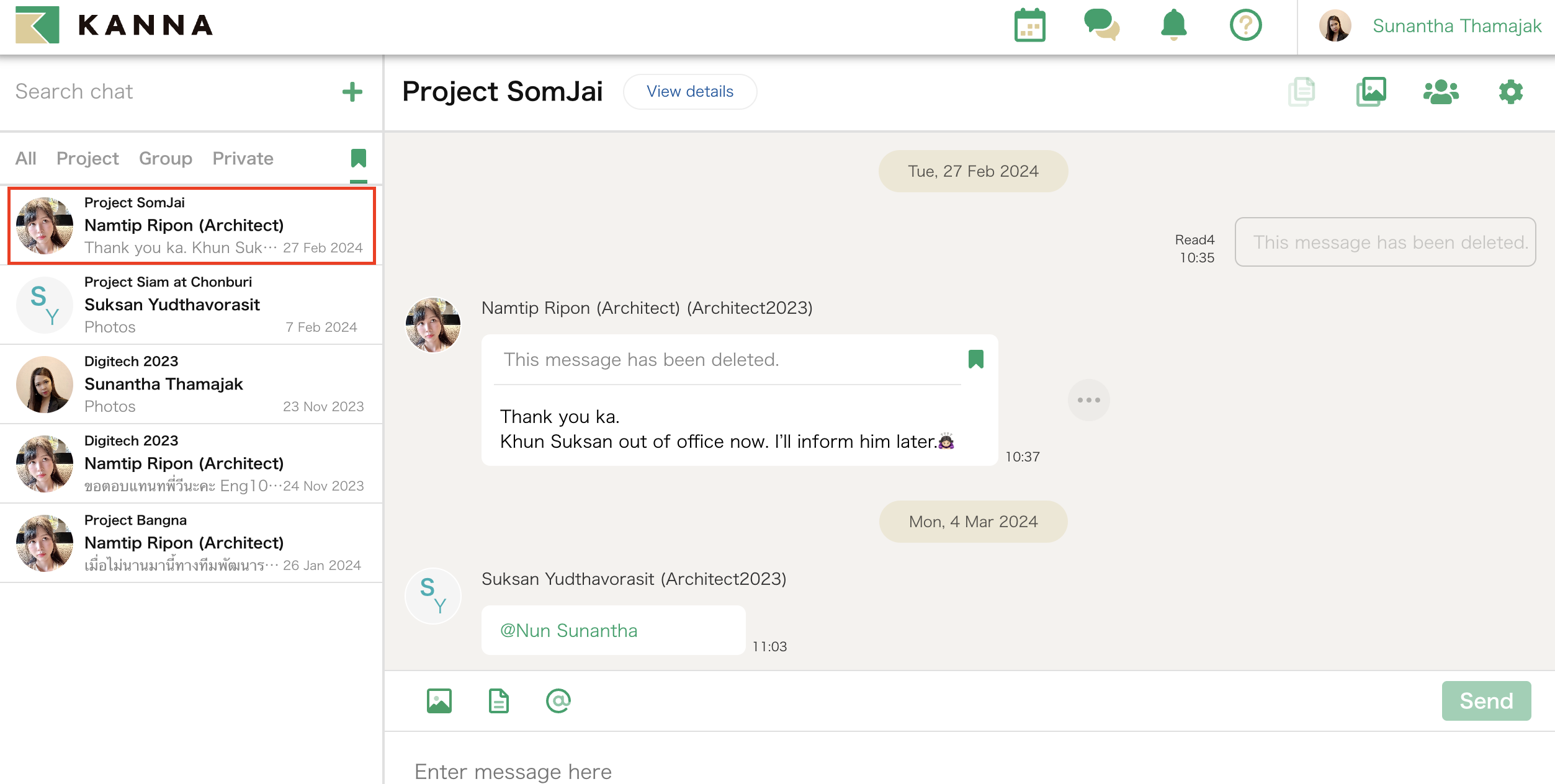Open the shared photos gallery icon
1555x784 pixels.
click(1371, 91)
